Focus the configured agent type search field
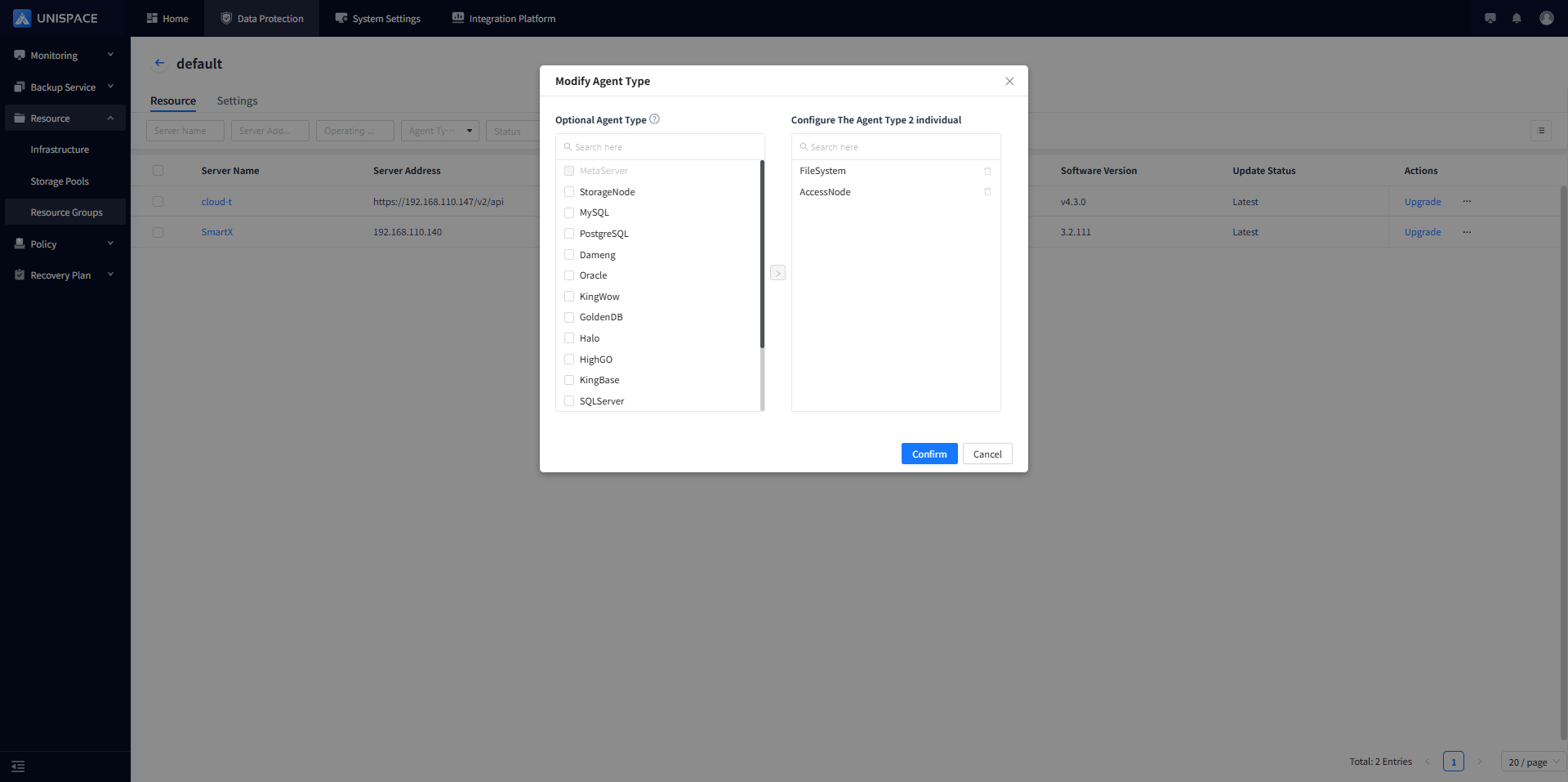The width and height of the screenshot is (1568, 782). pos(896,147)
